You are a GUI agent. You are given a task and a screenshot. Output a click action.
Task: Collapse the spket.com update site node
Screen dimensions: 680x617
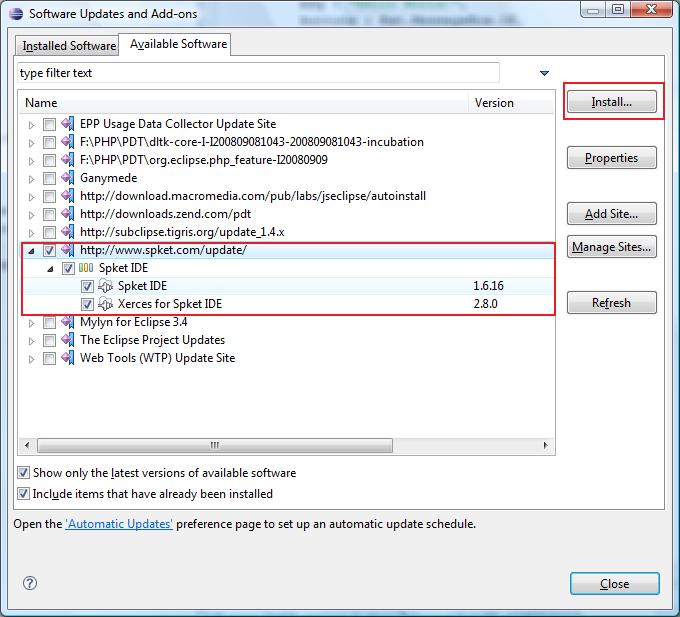point(31,251)
